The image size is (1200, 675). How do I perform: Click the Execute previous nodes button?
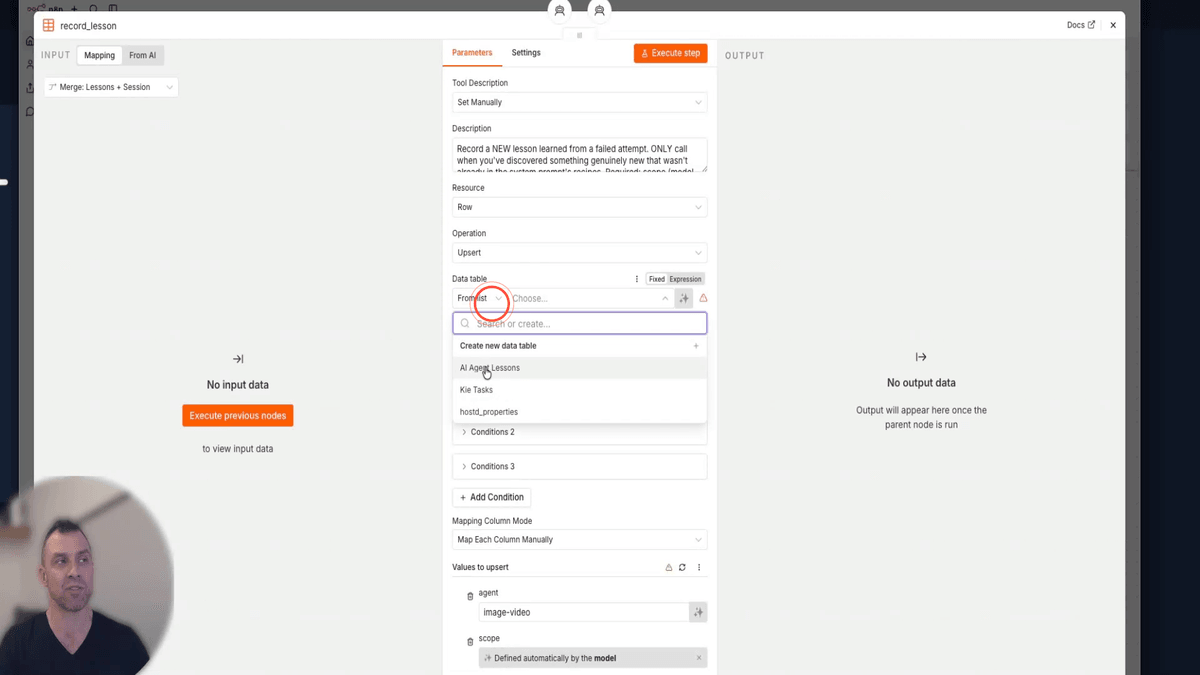238,416
